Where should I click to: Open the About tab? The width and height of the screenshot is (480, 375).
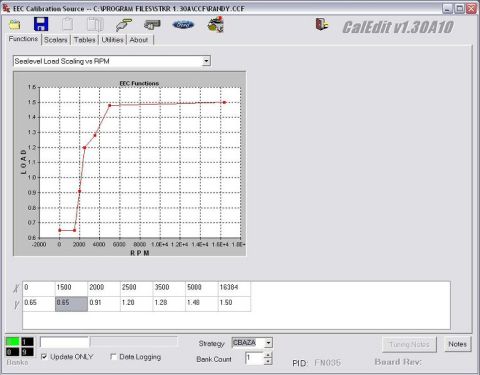(x=139, y=40)
